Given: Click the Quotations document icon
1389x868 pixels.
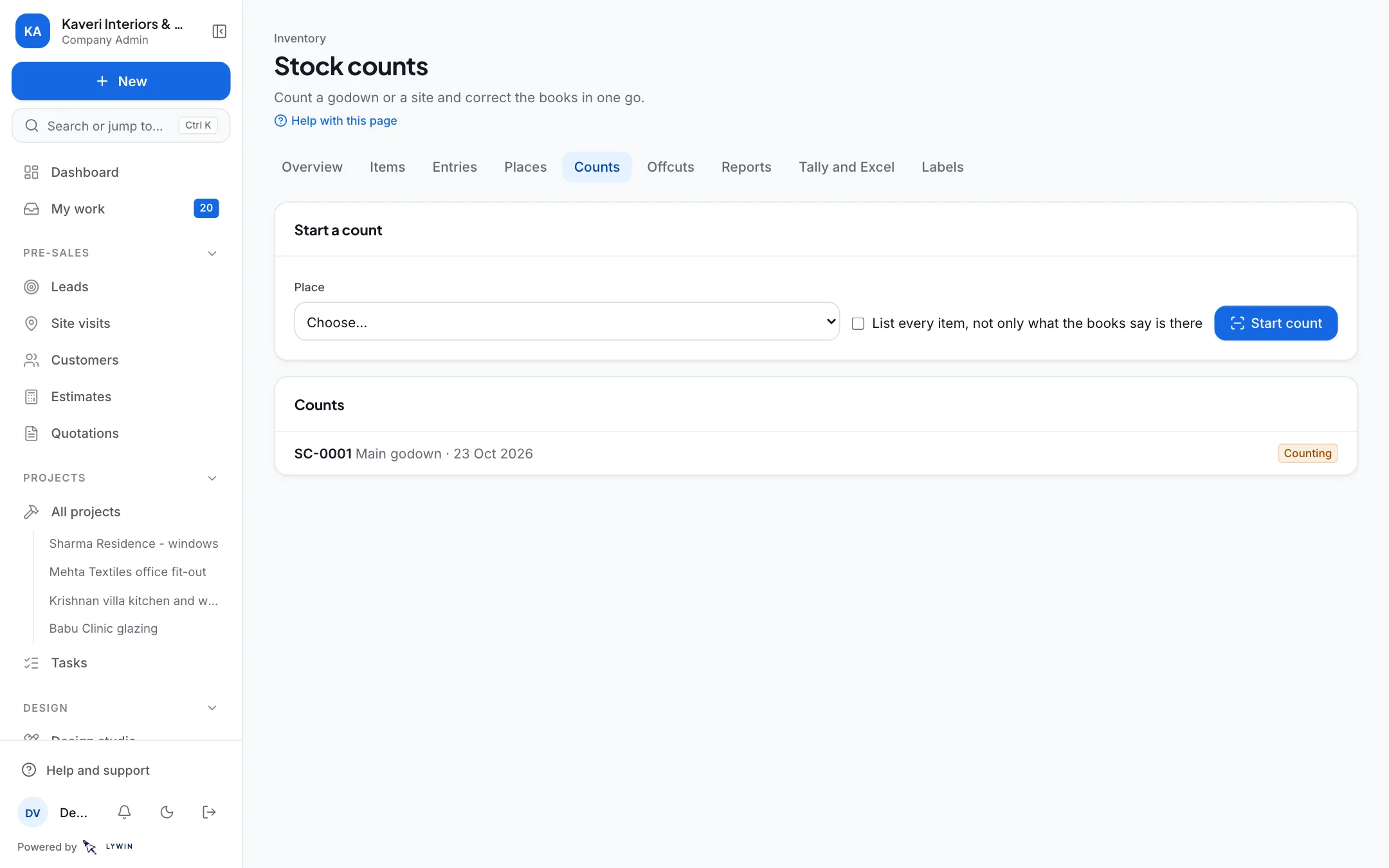Looking at the screenshot, I should click(31, 433).
